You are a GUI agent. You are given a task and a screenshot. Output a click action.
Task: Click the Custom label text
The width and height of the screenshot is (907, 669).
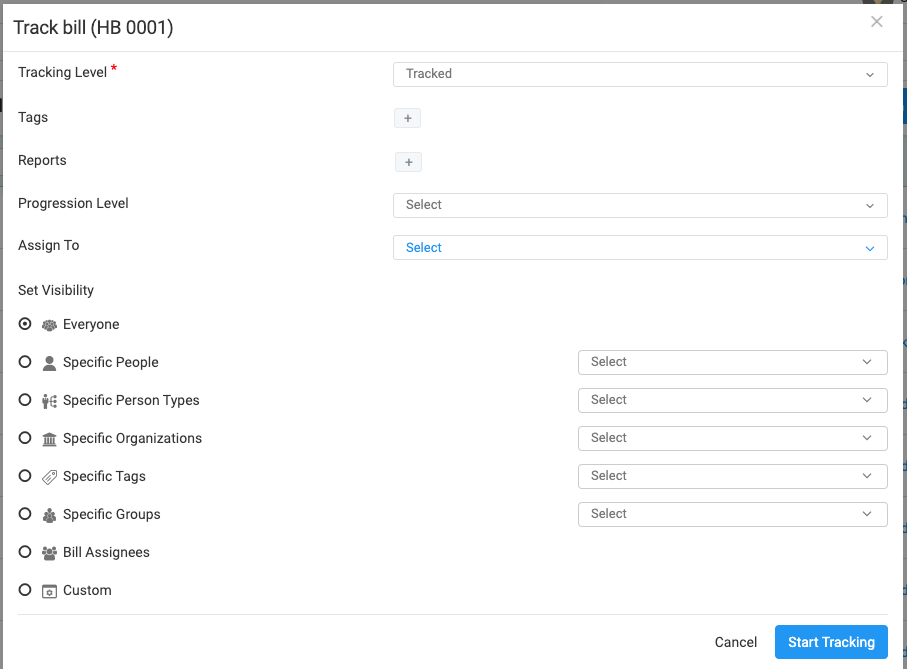[87, 590]
